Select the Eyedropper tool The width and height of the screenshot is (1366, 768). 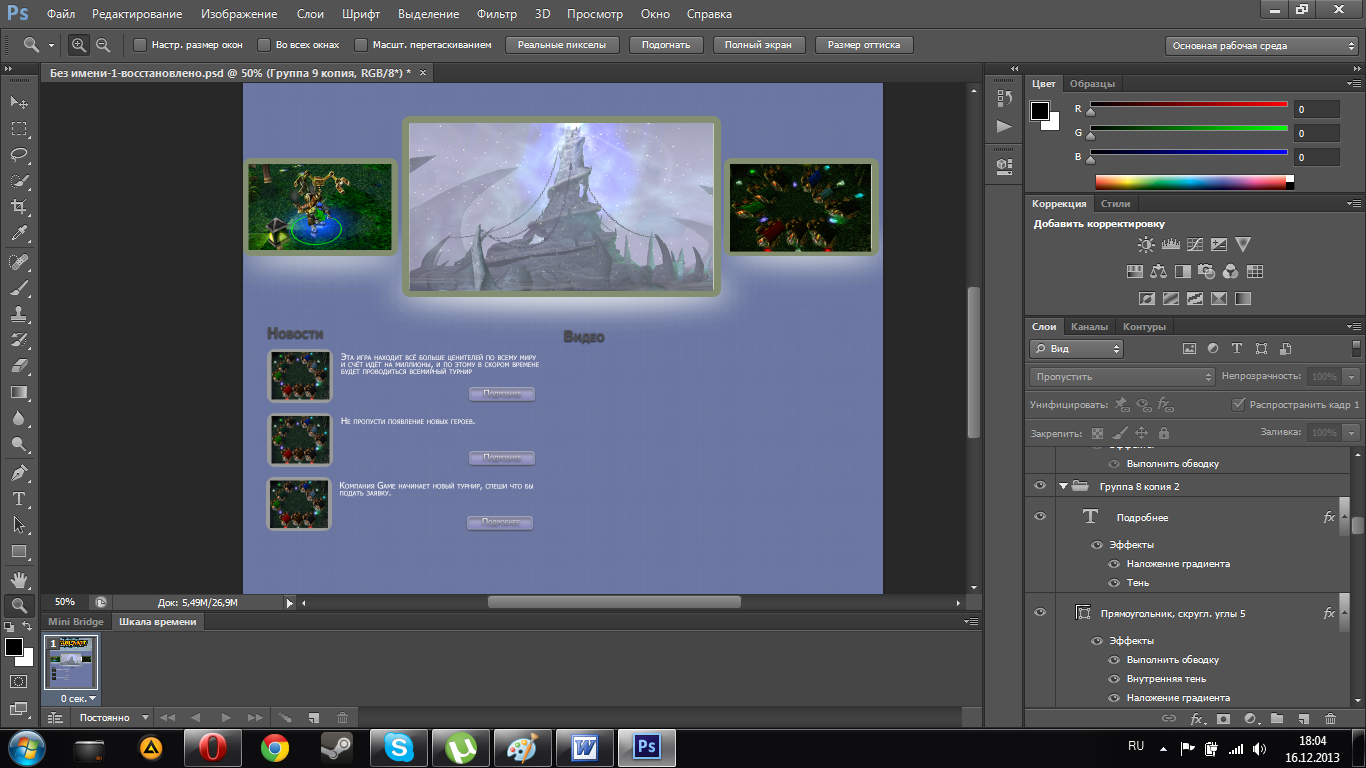tap(19, 234)
